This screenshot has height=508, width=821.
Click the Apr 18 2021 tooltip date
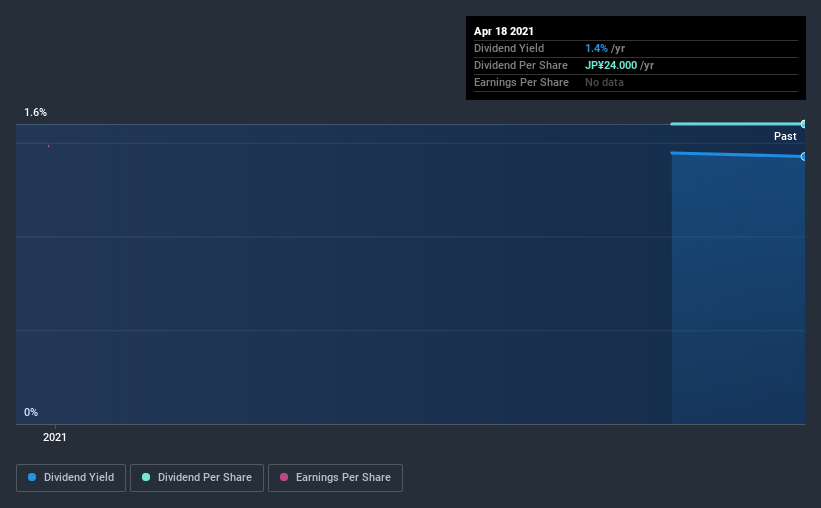pyautogui.click(x=504, y=31)
